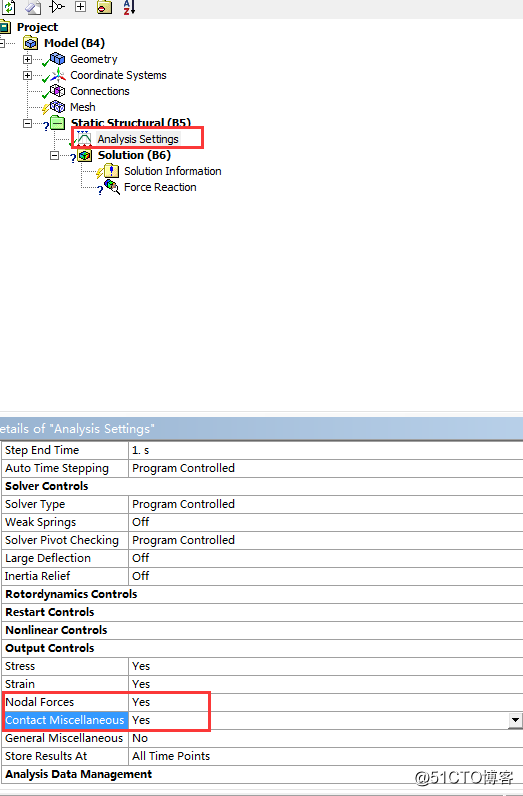This screenshot has width=523, height=796.
Task: Click the refresh icon in the outline toolbar
Action: 9,7
